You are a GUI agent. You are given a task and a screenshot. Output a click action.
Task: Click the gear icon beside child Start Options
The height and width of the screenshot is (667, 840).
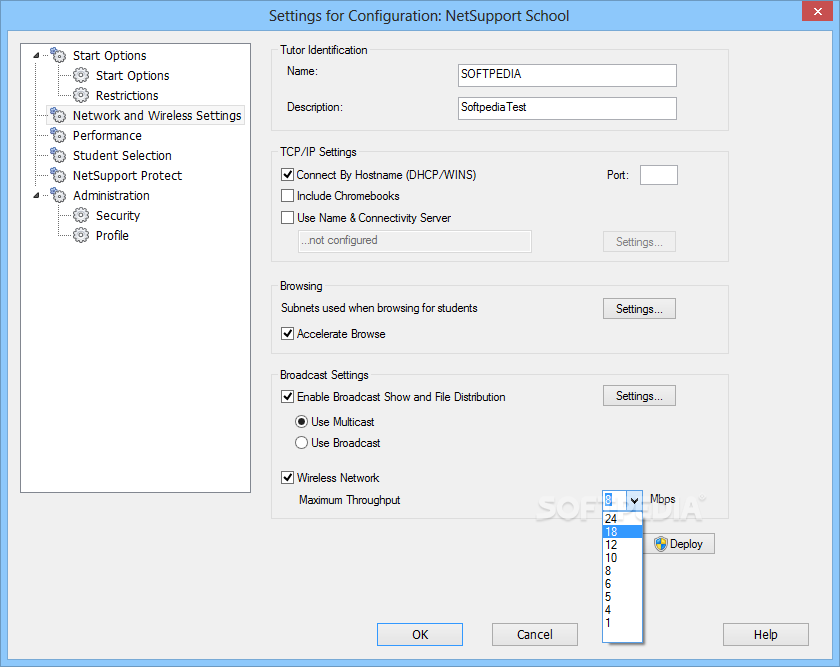(81, 75)
